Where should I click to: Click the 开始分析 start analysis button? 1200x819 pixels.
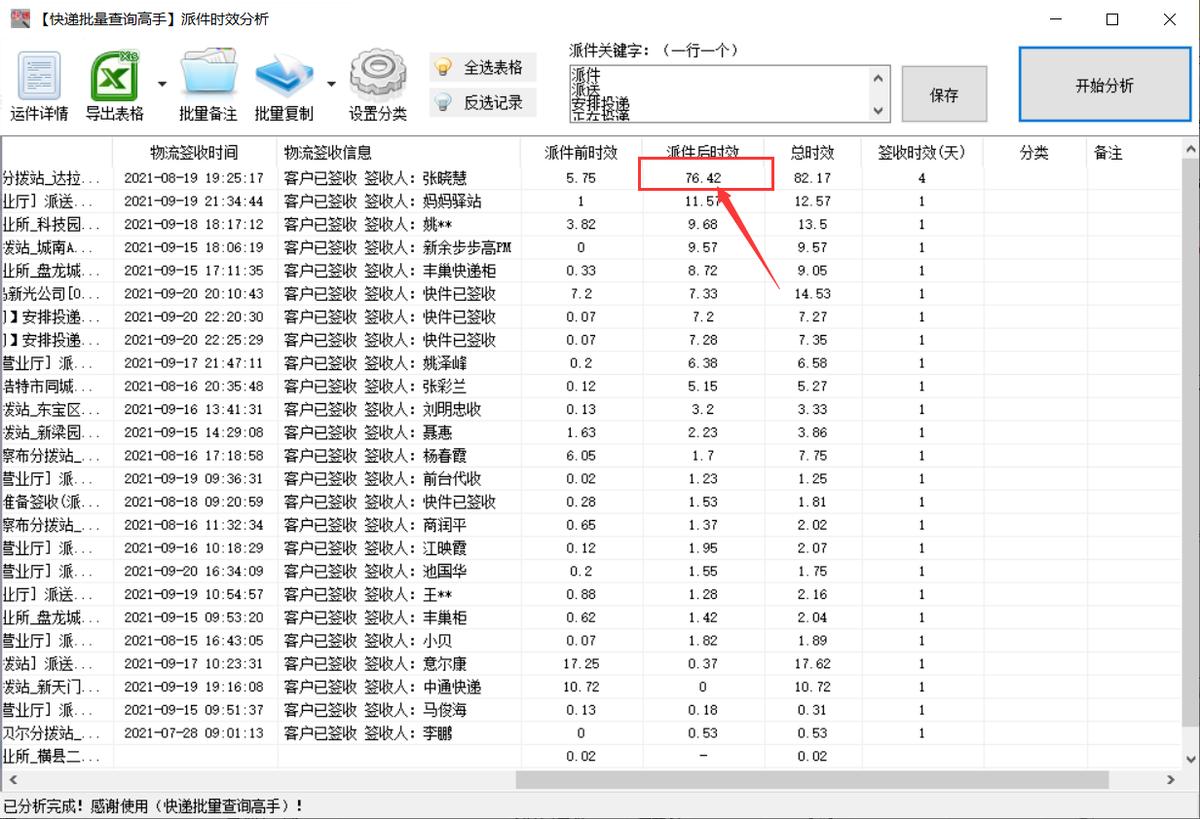[1104, 86]
